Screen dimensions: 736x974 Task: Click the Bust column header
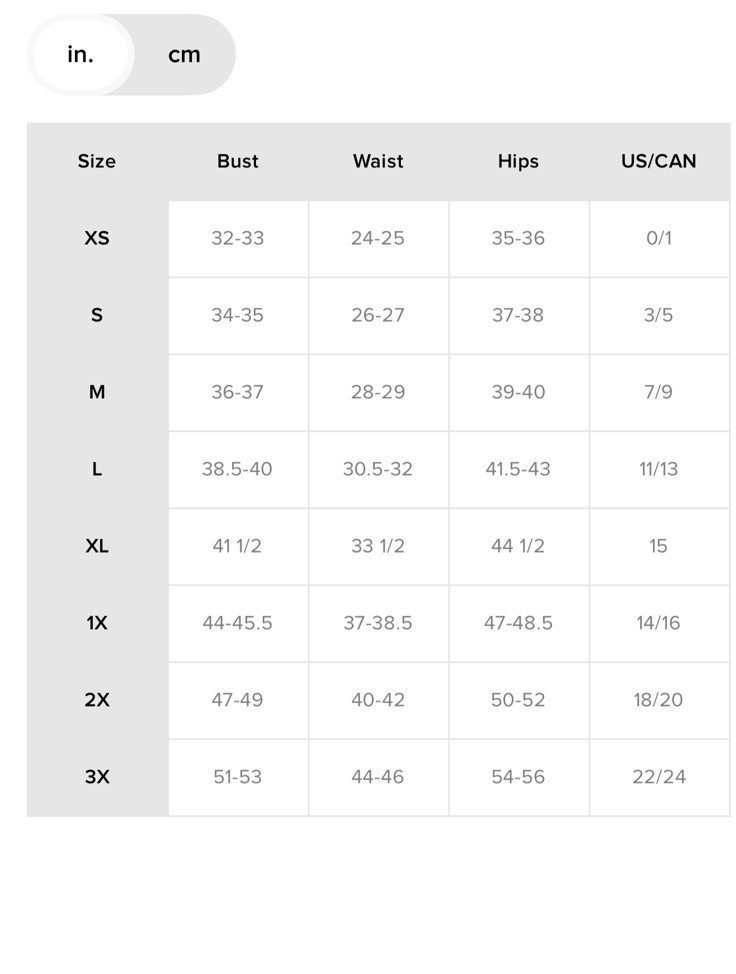tap(238, 162)
